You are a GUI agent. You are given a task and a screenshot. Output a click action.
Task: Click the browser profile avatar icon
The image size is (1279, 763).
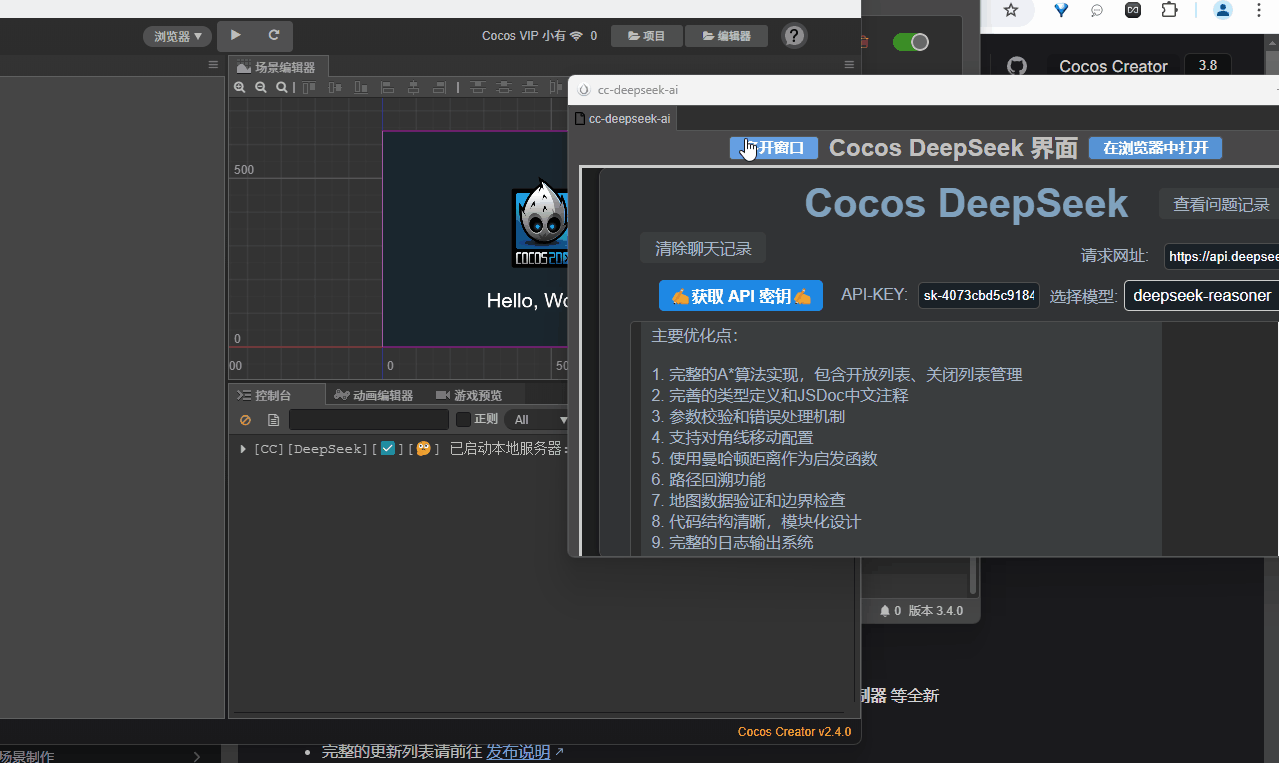(1222, 11)
